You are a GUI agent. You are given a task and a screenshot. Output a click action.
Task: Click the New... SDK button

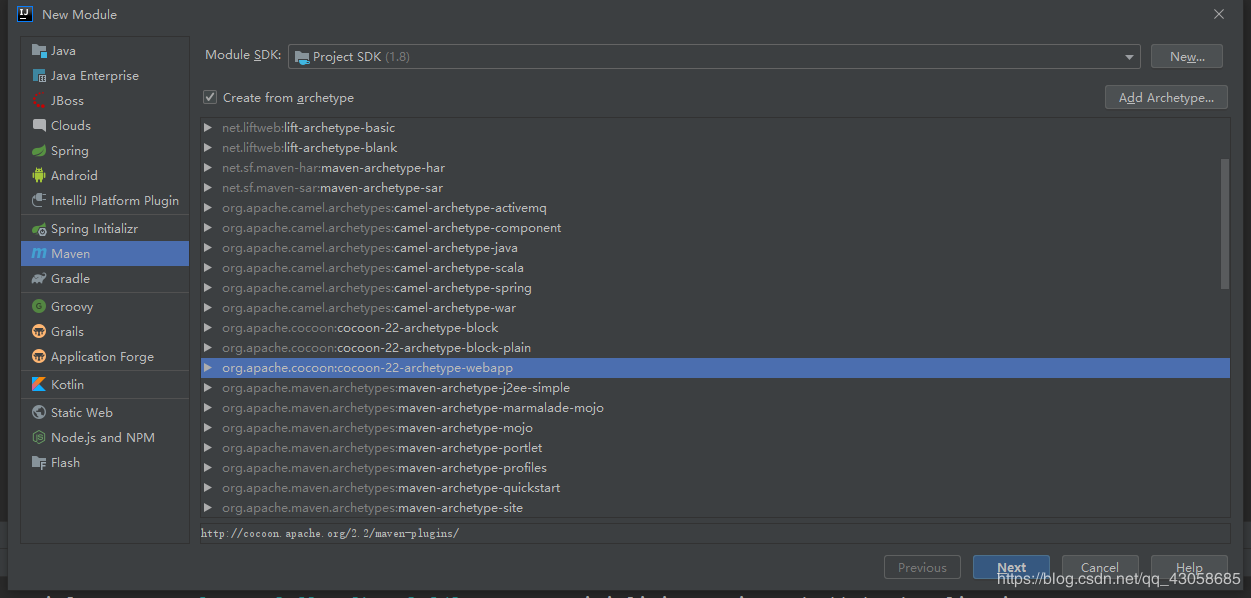tap(1187, 57)
